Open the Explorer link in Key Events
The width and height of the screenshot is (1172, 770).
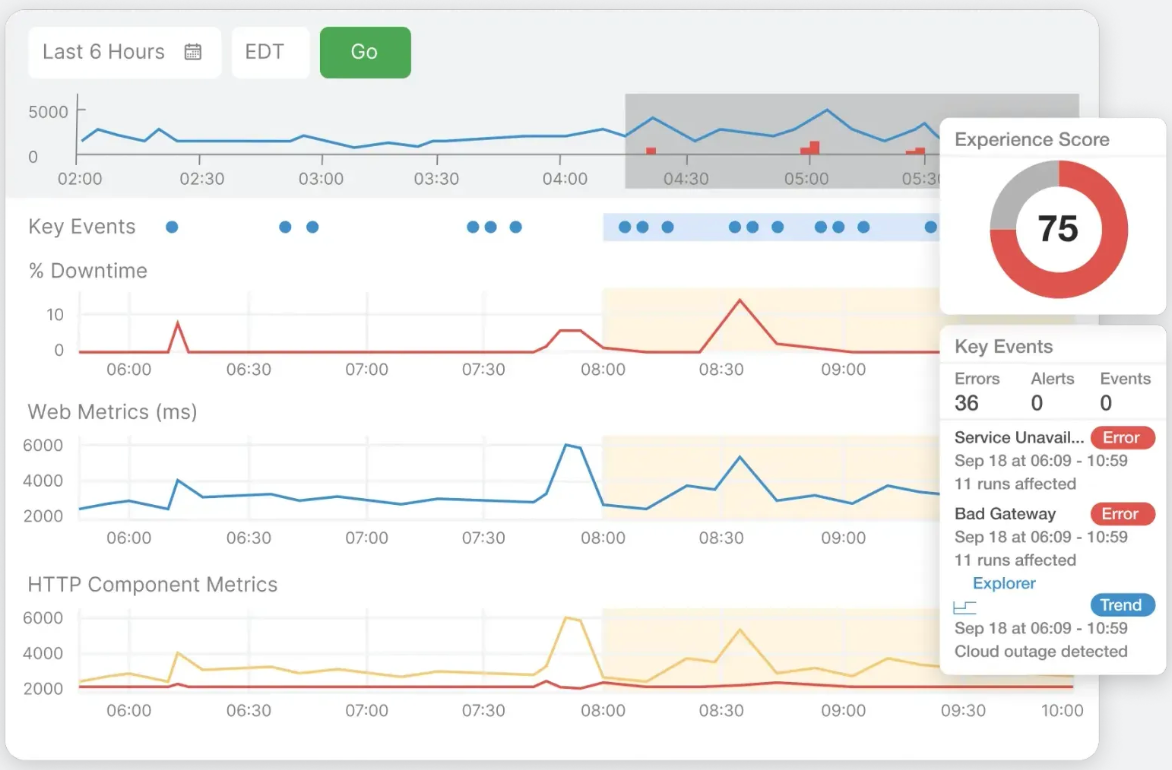coord(1004,583)
